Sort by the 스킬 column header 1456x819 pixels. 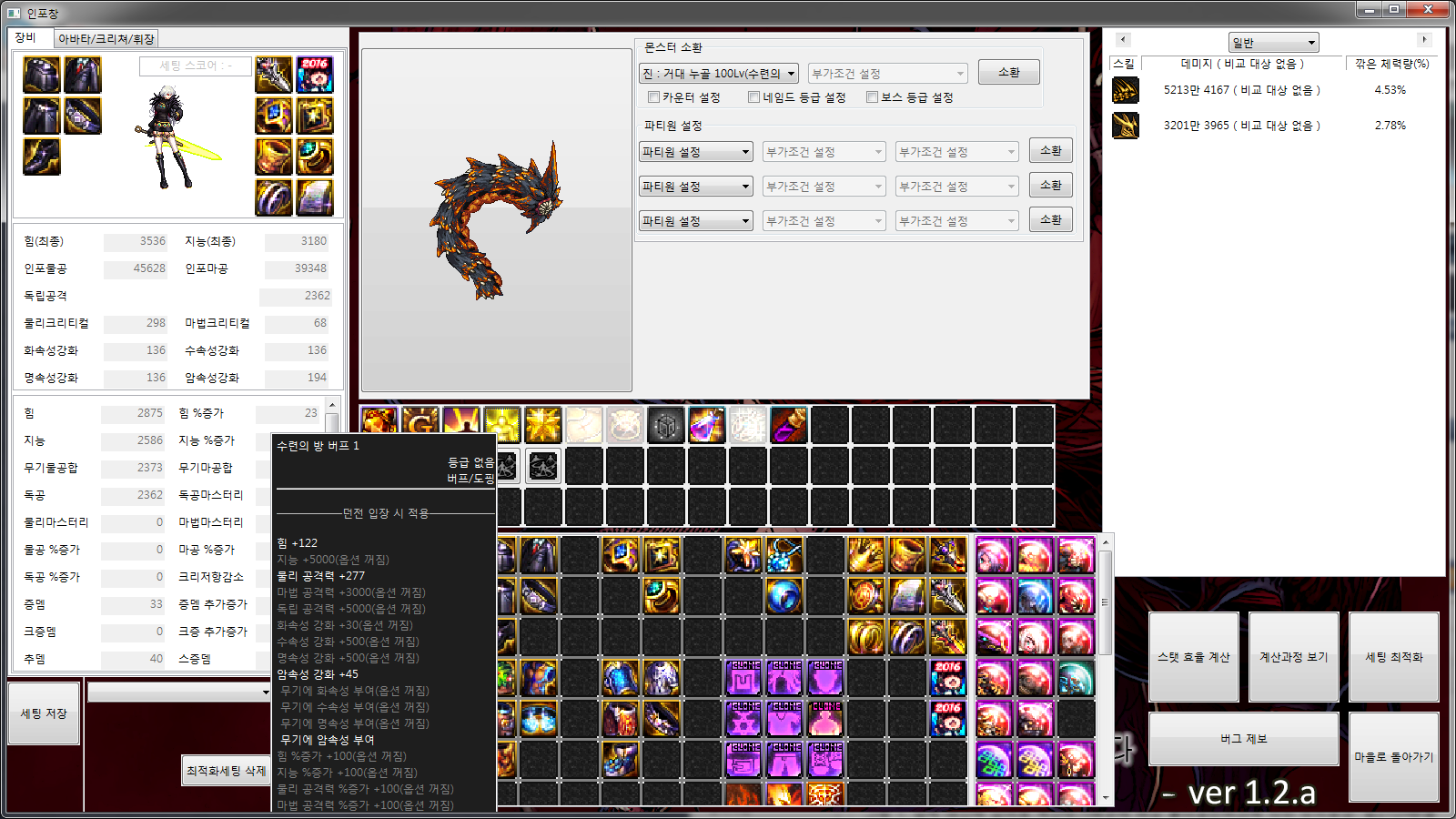(x=1125, y=64)
